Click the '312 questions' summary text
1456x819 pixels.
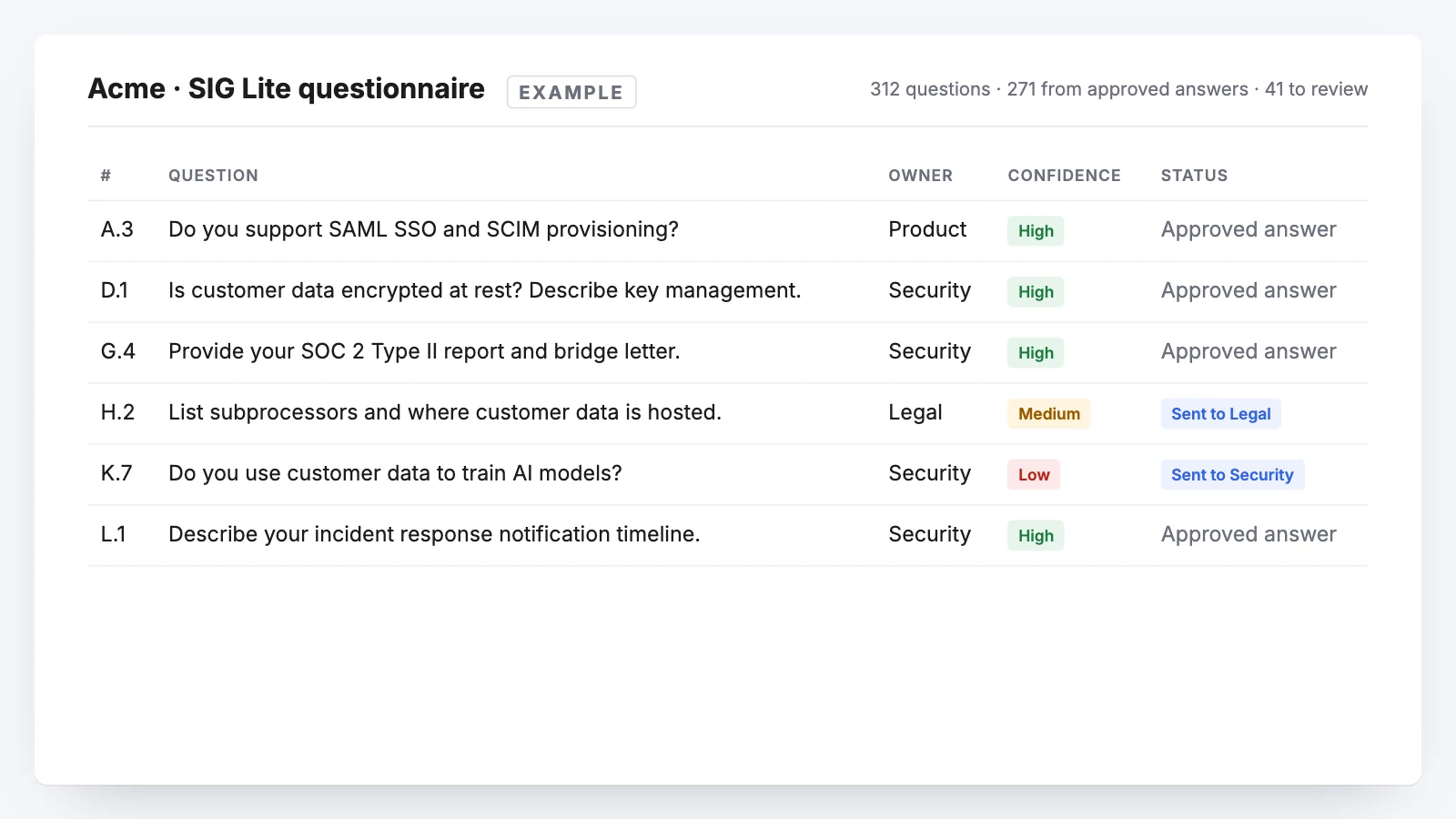[930, 89]
